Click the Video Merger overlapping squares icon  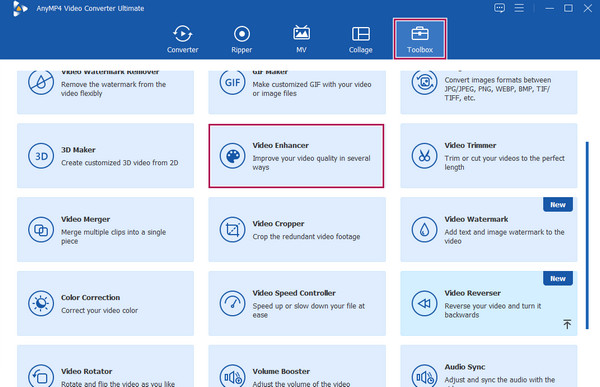[x=41, y=230]
